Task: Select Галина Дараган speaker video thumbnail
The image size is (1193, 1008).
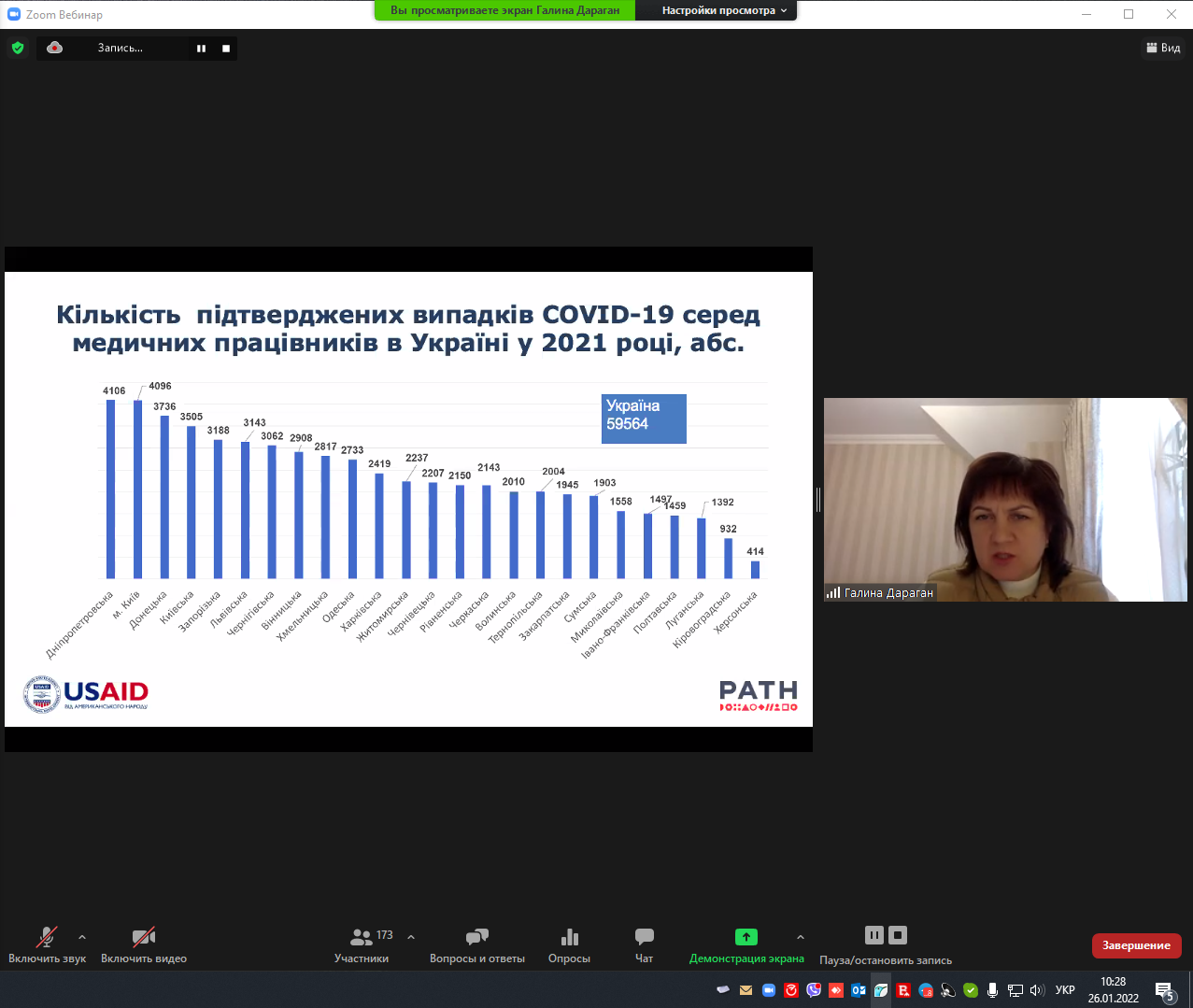Action: click(1005, 500)
